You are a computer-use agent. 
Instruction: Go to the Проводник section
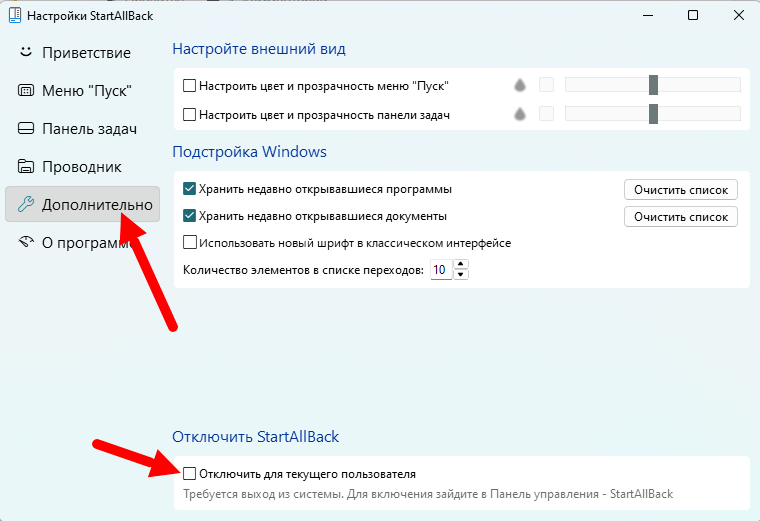[82, 167]
